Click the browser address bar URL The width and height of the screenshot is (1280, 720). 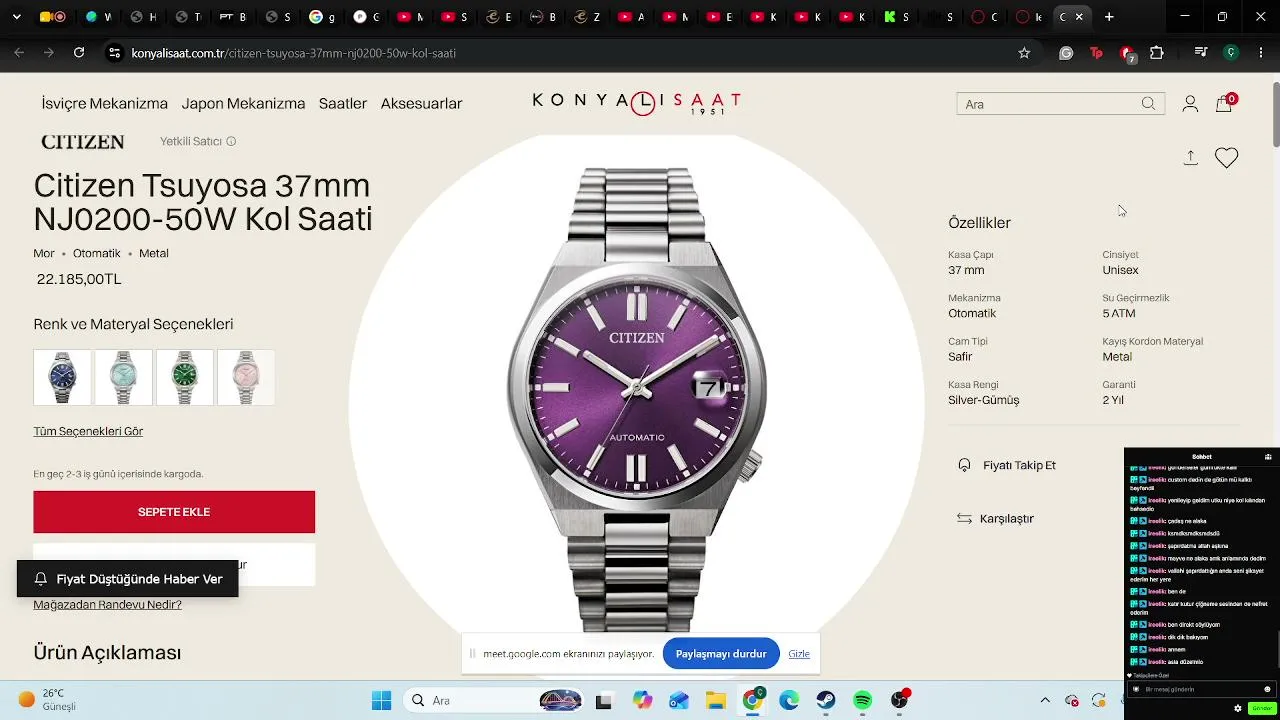[294, 53]
